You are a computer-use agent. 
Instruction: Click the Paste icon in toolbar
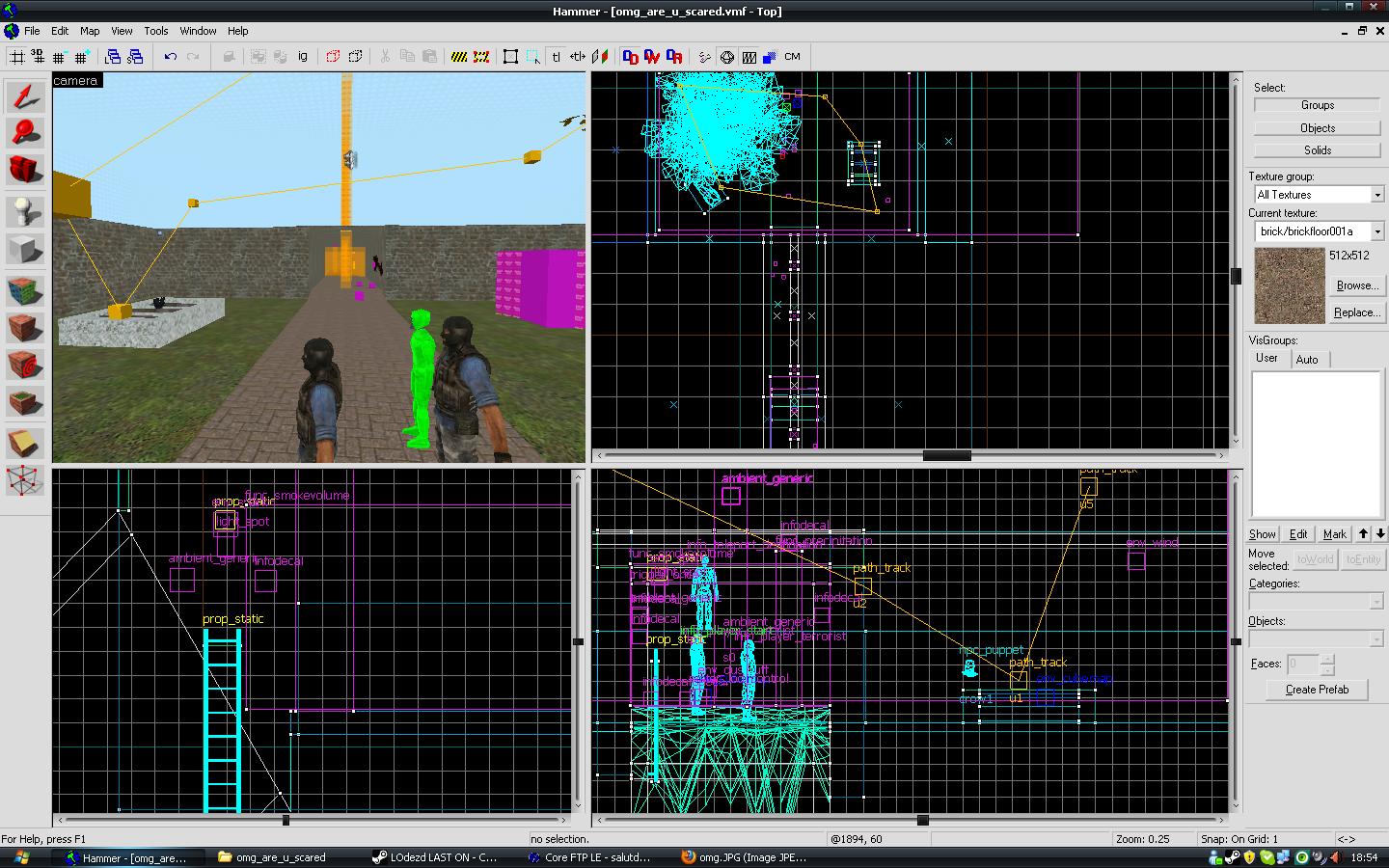[429, 57]
